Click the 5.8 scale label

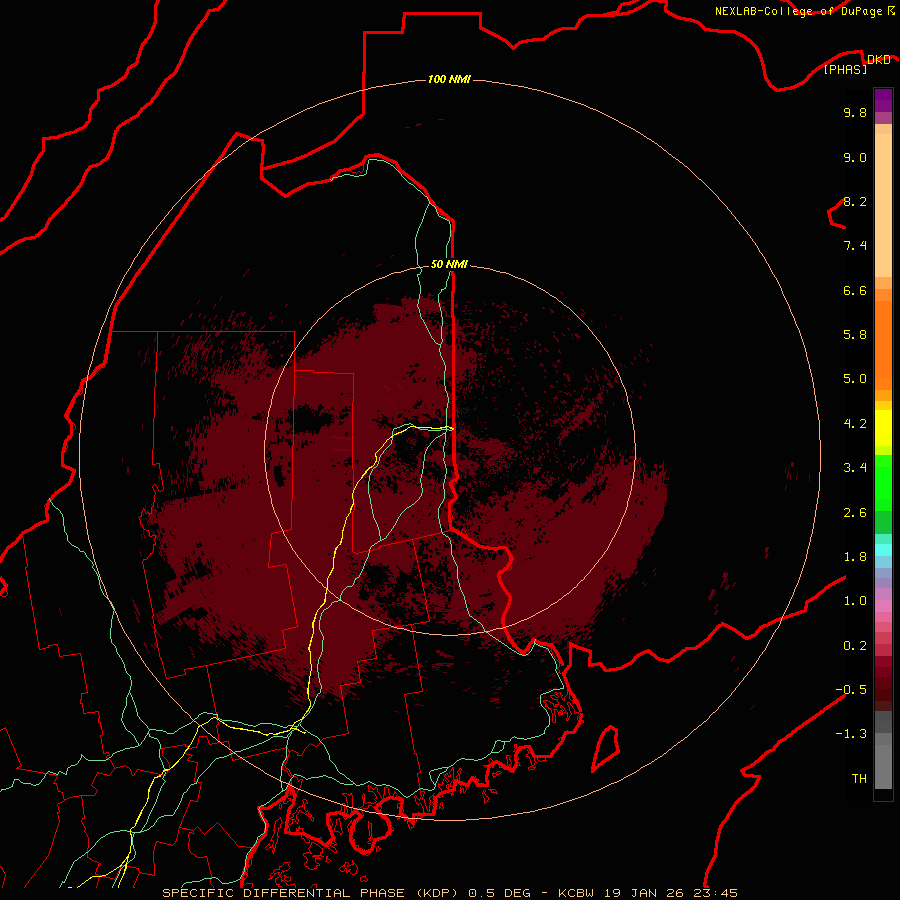(855, 335)
